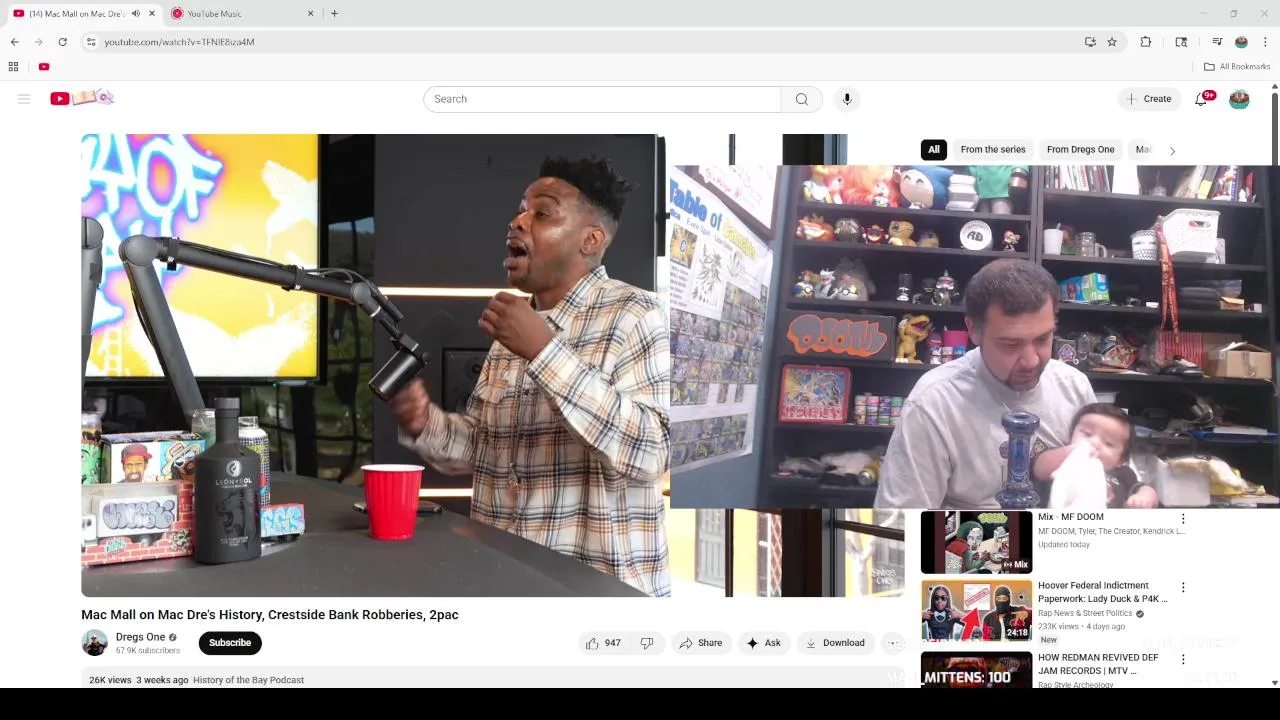Viewport: 1280px width, 720px height.
Task: Click the 26K views 3 weeks ago text
Action: tap(139, 680)
